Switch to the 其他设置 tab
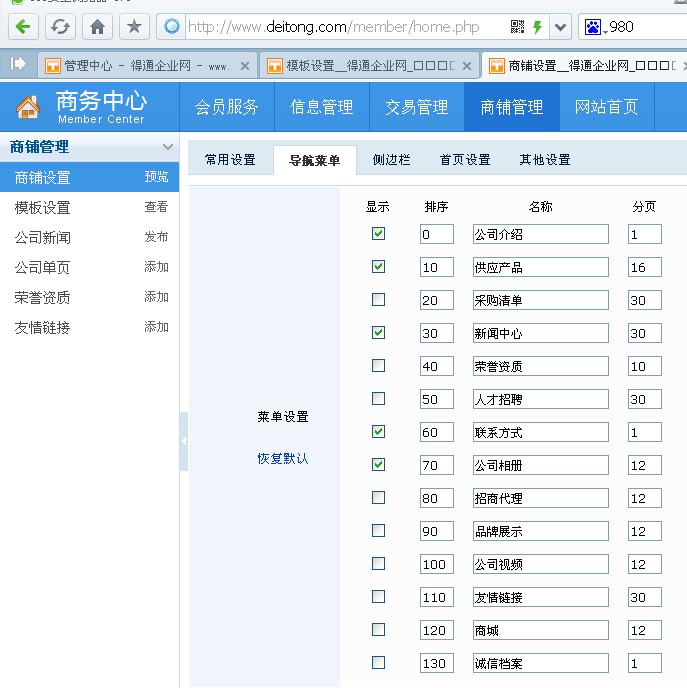Image resolution: width=687 pixels, height=688 pixels. pos(545,160)
